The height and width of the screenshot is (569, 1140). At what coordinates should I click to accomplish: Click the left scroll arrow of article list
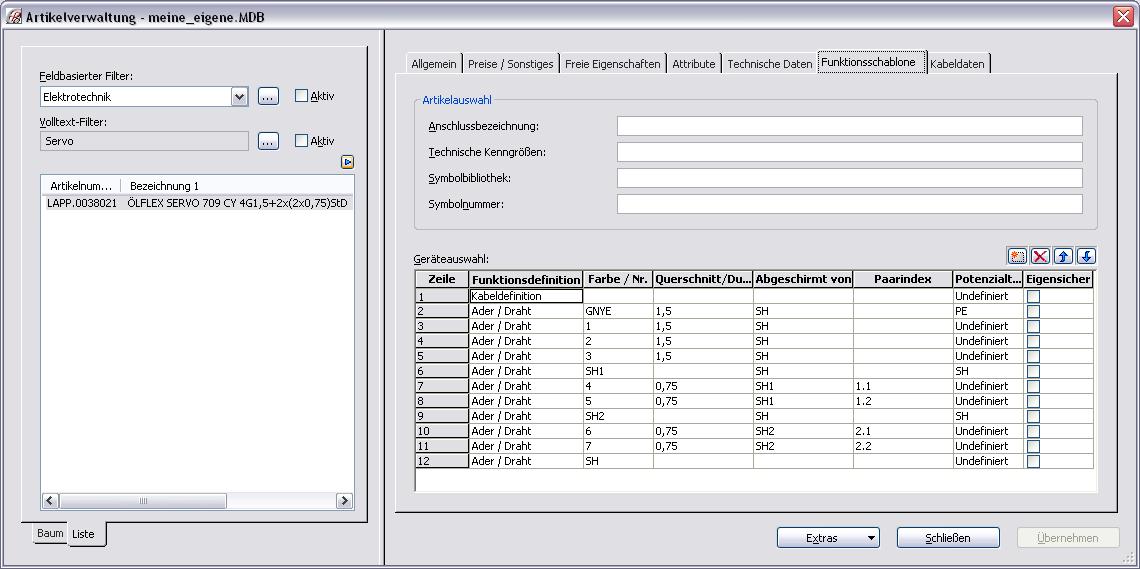pyautogui.click(x=50, y=501)
